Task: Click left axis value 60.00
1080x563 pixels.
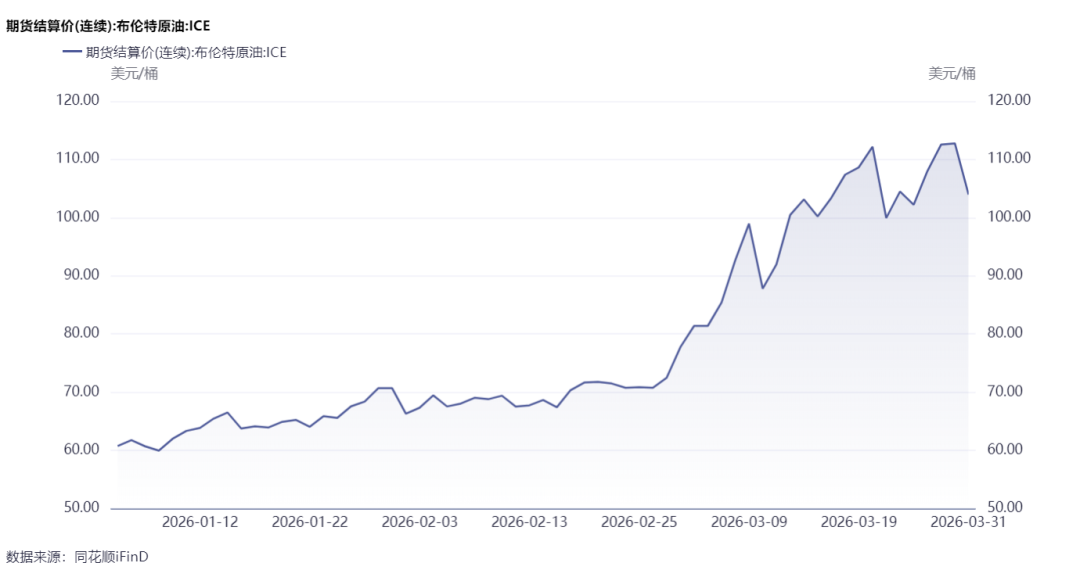Action: click(x=81, y=449)
